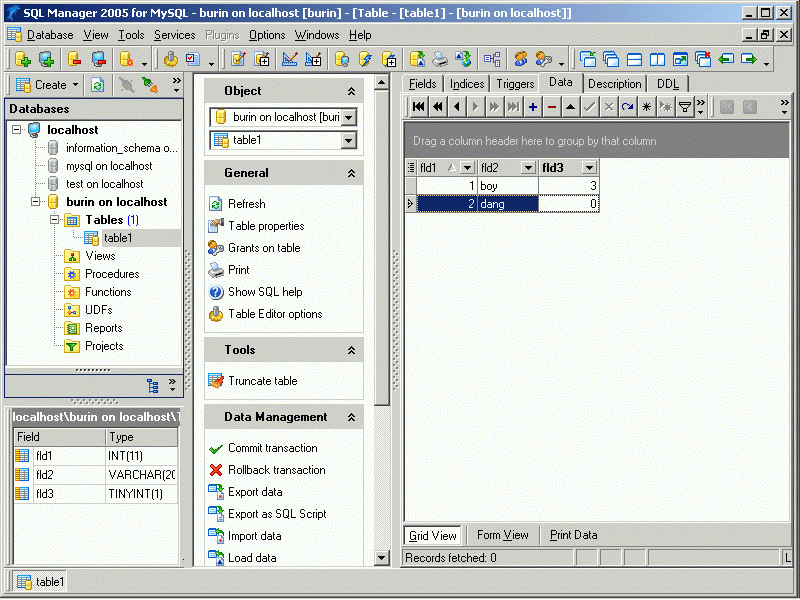
Task: Switch to Form View tab
Action: pyautogui.click(x=503, y=535)
